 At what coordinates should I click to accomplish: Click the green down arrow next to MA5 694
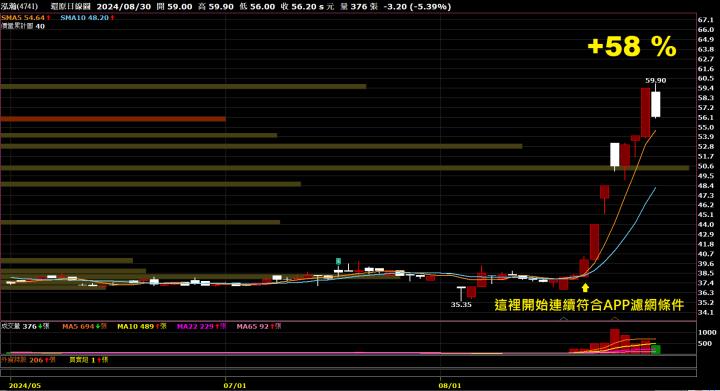pyautogui.click(x=98, y=326)
